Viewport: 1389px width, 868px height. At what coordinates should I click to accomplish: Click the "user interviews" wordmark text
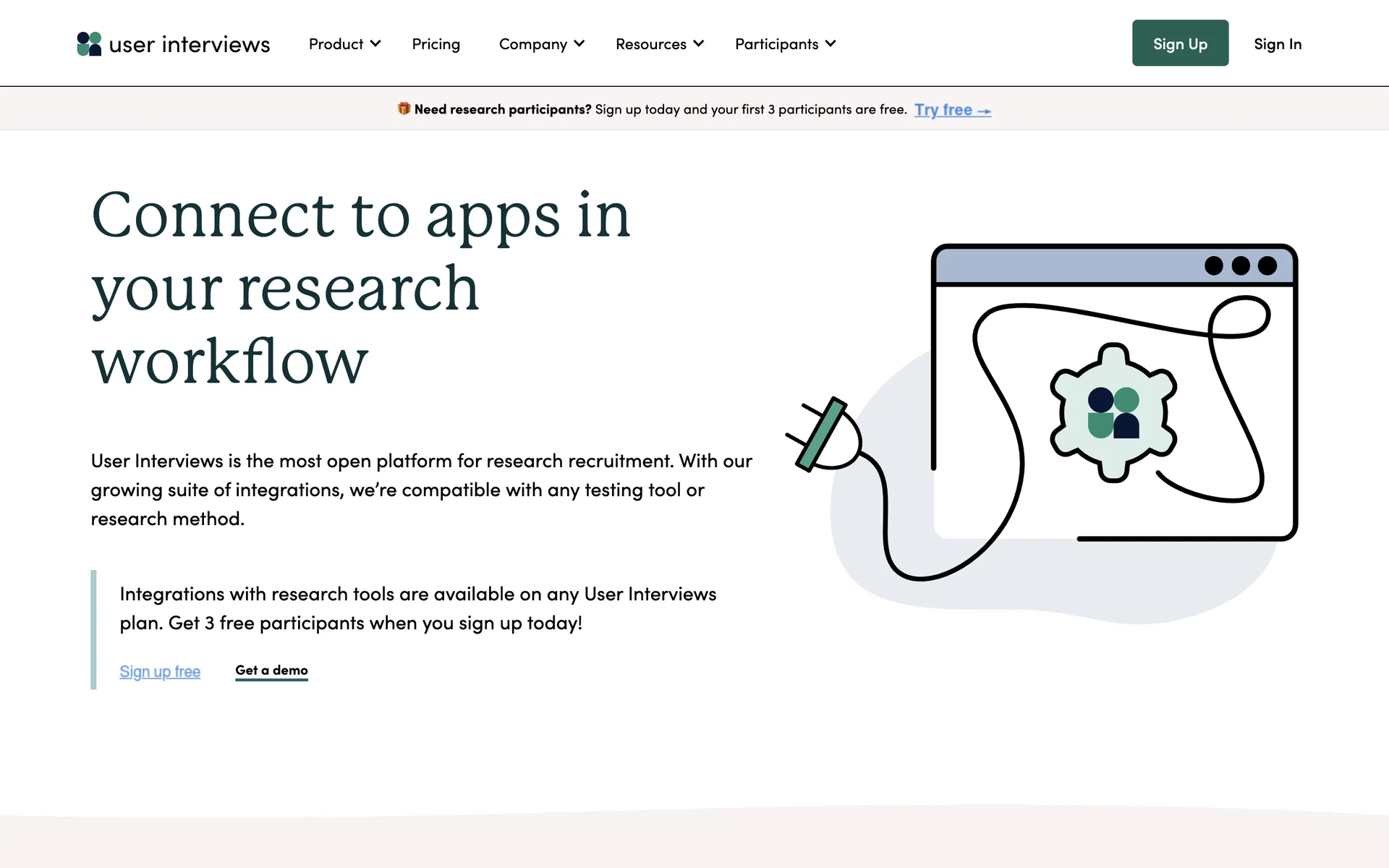[x=190, y=44]
